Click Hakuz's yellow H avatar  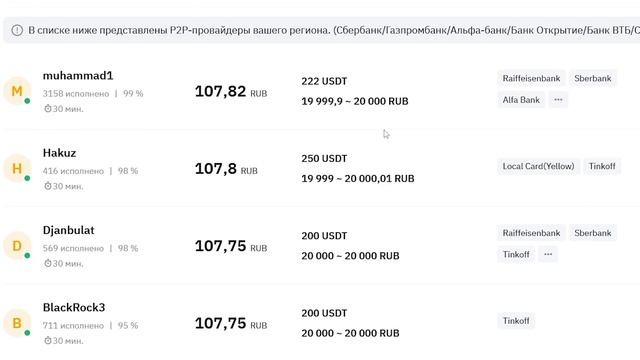[x=17, y=168]
